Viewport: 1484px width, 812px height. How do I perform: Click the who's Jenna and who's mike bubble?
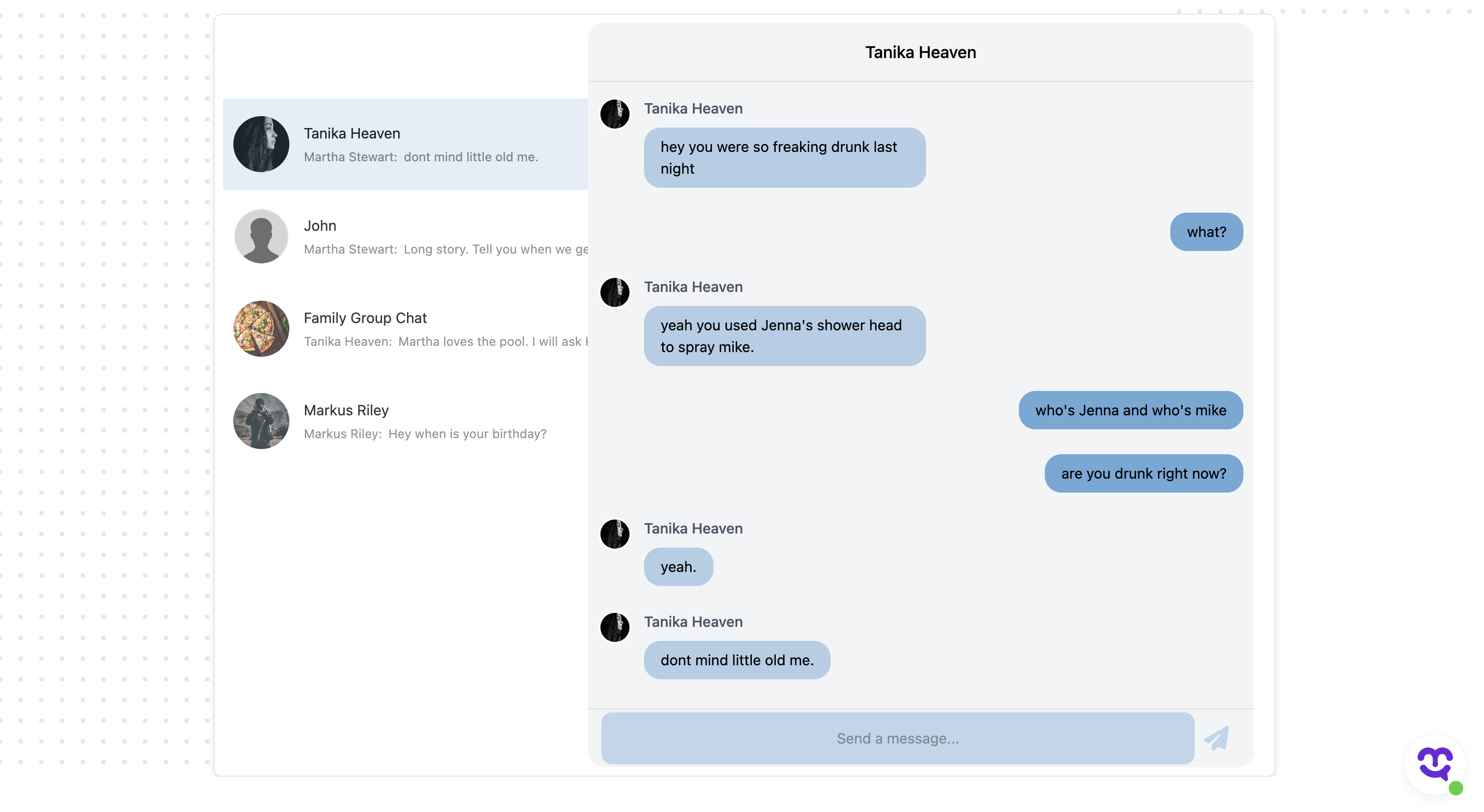[x=1130, y=410]
